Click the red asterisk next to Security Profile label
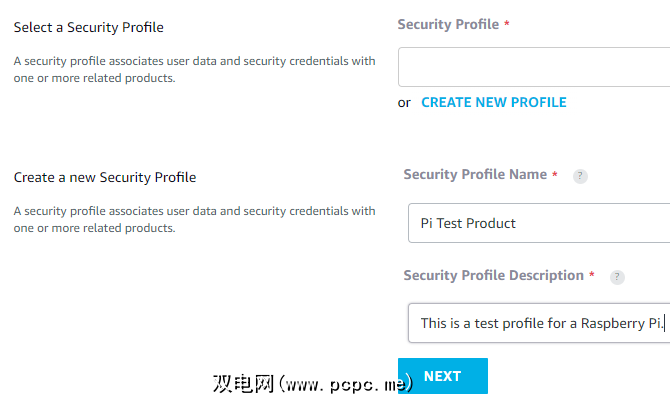The width and height of the screenshot is (670, 407). (x=507, y=25)
